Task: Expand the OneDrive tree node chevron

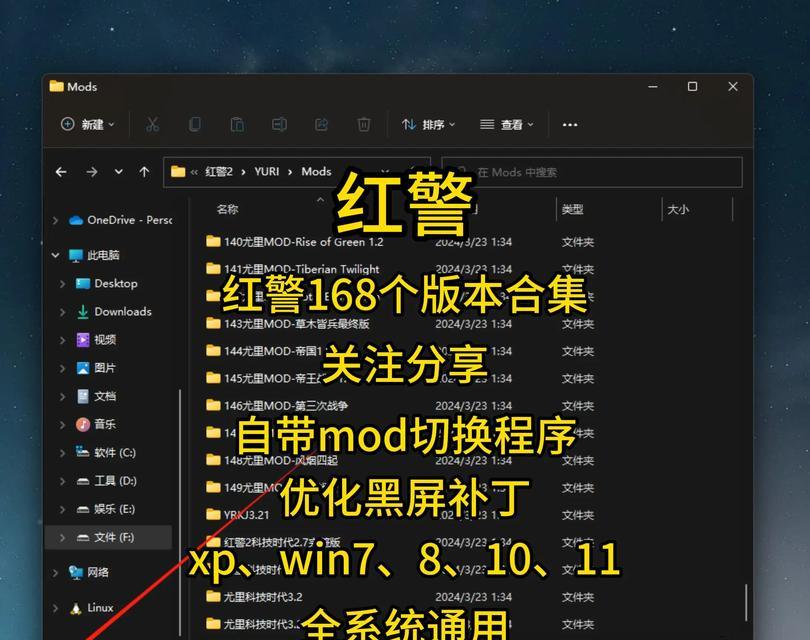Action: click(x=55, y=221)
